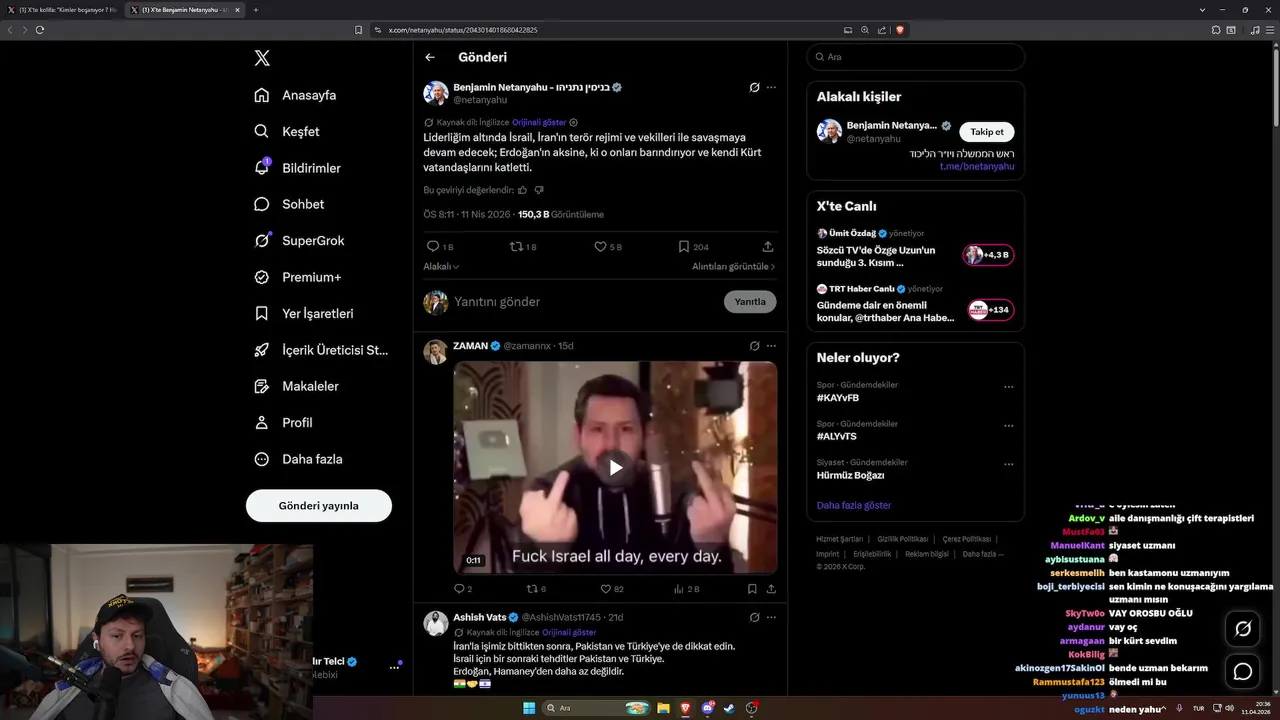Screen dimensions: 1280x720
Task: Open Yer İşaretleri bookmarks
Action: pos(304,313)
